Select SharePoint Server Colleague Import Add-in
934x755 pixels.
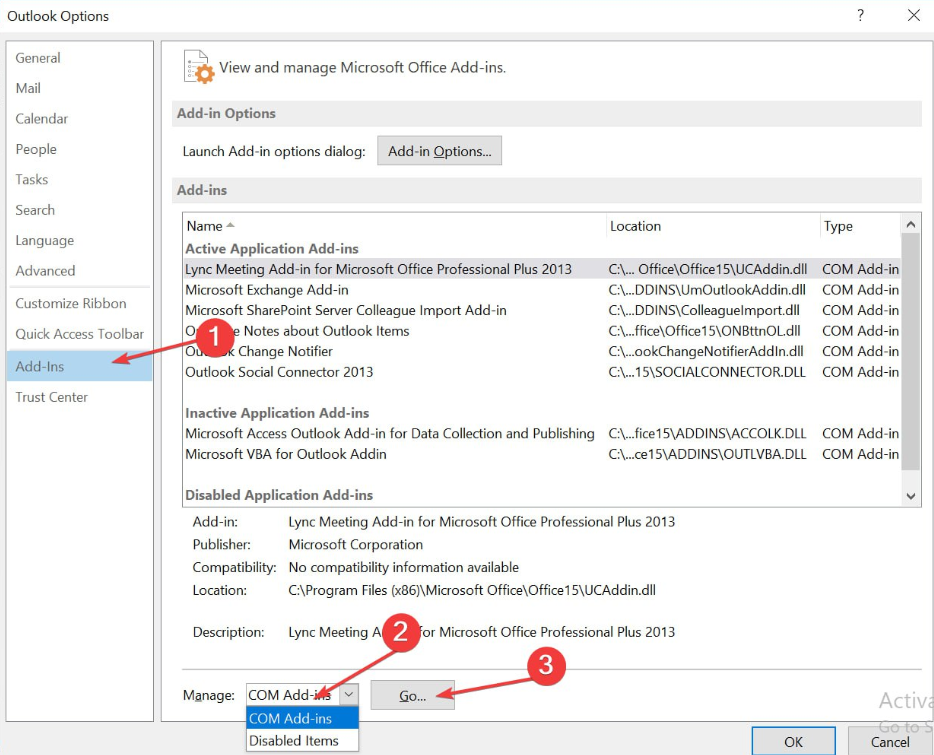pyautogui.click(x=541, y=310)
